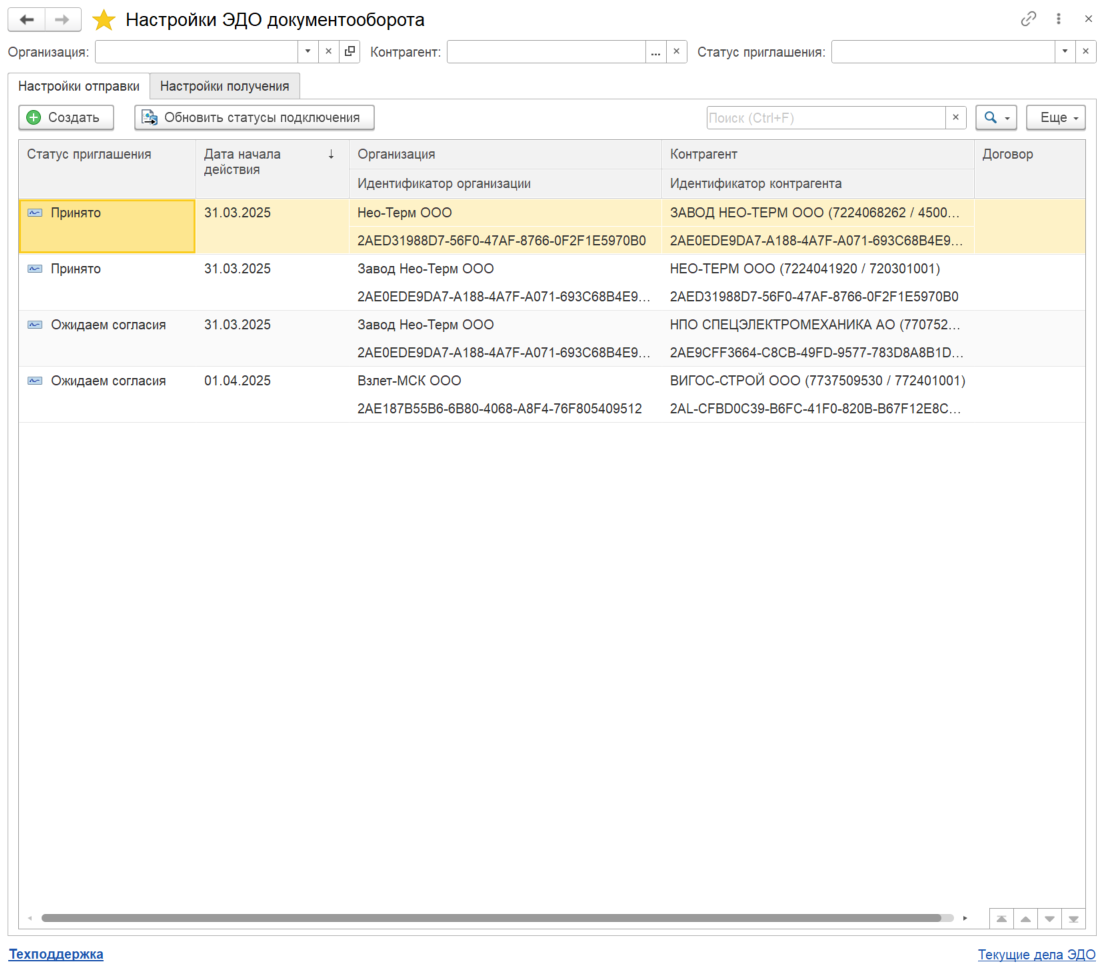The image size is (1107, 975).
Task: Click the status icon of the Взлет-МСК ООО row
Action: coord(35,381)
